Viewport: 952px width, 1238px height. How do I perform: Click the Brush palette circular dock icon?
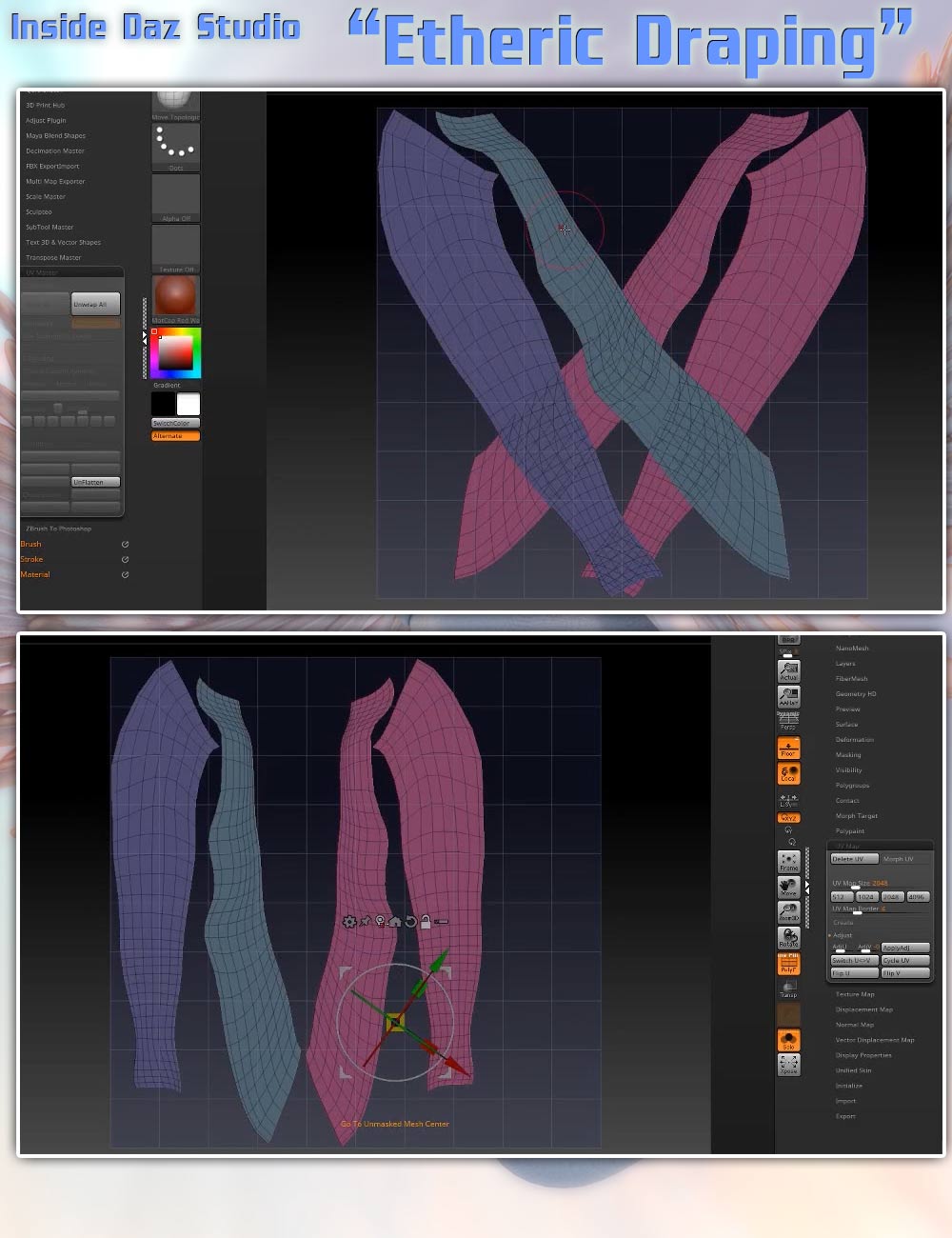[x=125, y=544]
